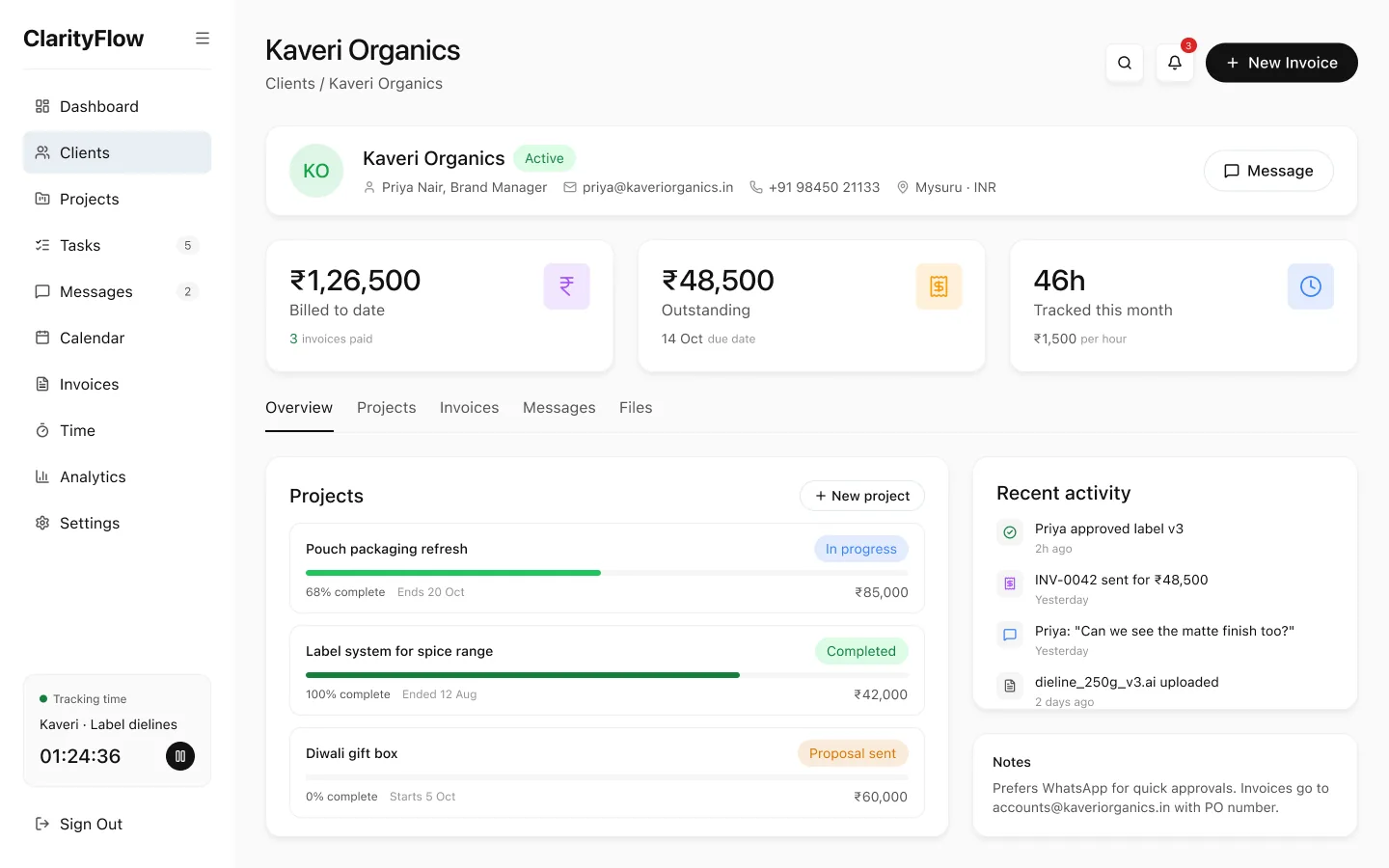The height and width of the screenshot is (868, 1389).
Task: Click the priya@kaveriorganics.in email address
Action: click(658, 187)
